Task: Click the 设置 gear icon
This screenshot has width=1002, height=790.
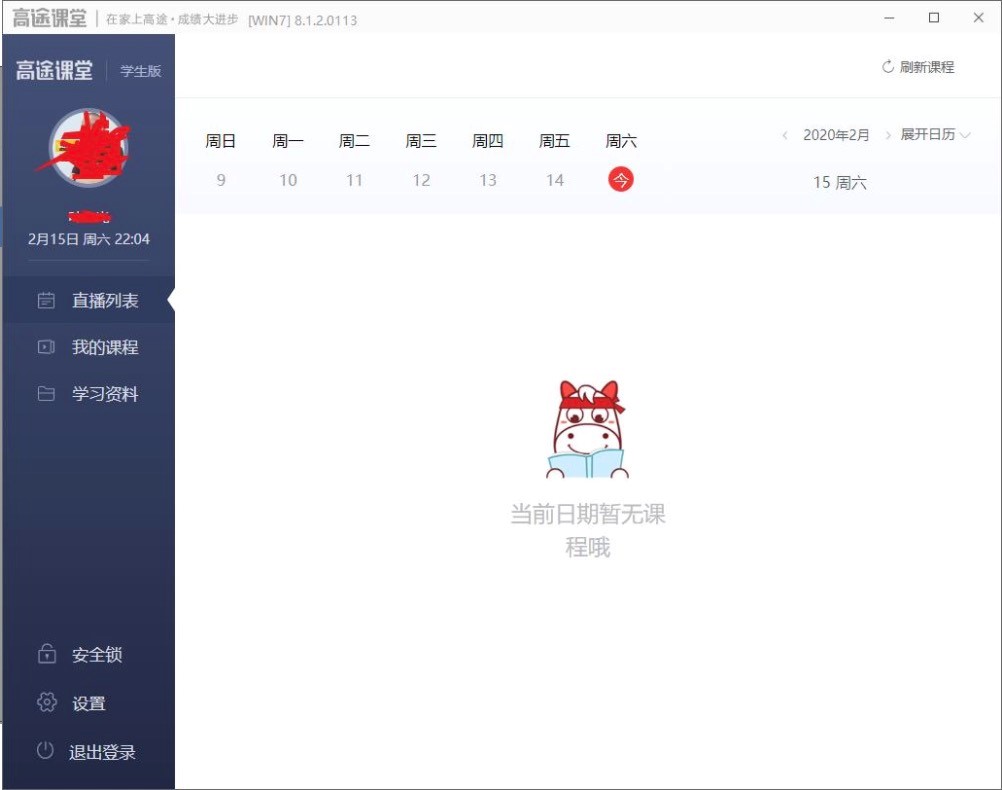Action: [x=47, y=702]
